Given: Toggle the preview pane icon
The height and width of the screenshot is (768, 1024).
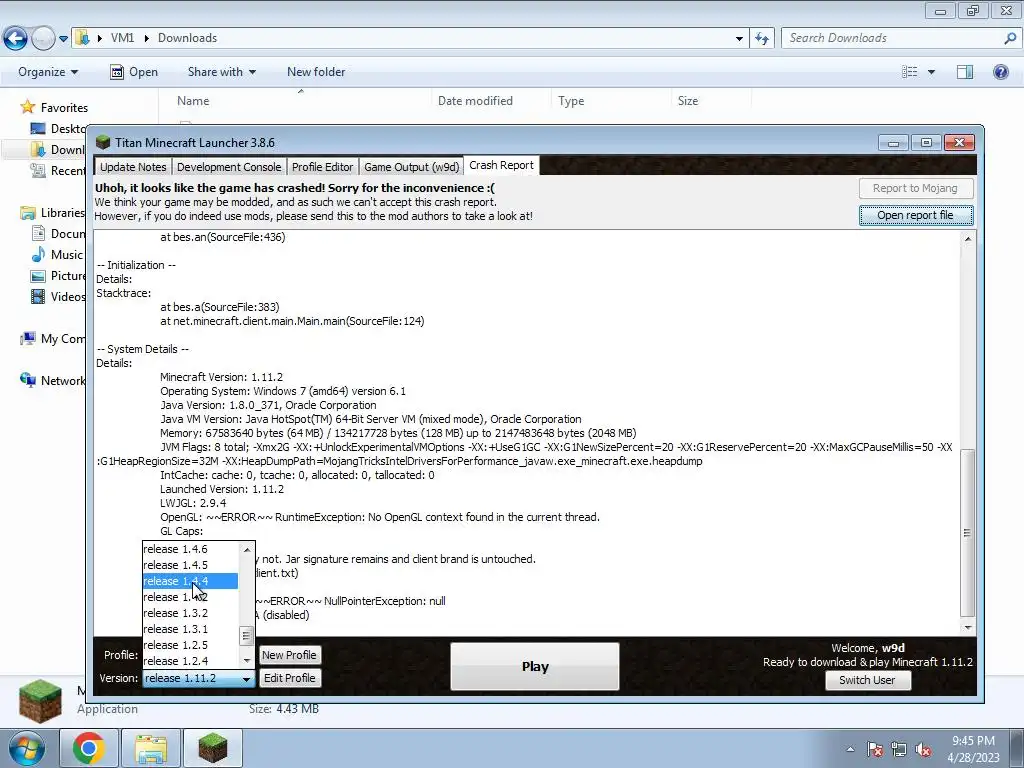Looking at the screenshot, I should tap(965, 72).
